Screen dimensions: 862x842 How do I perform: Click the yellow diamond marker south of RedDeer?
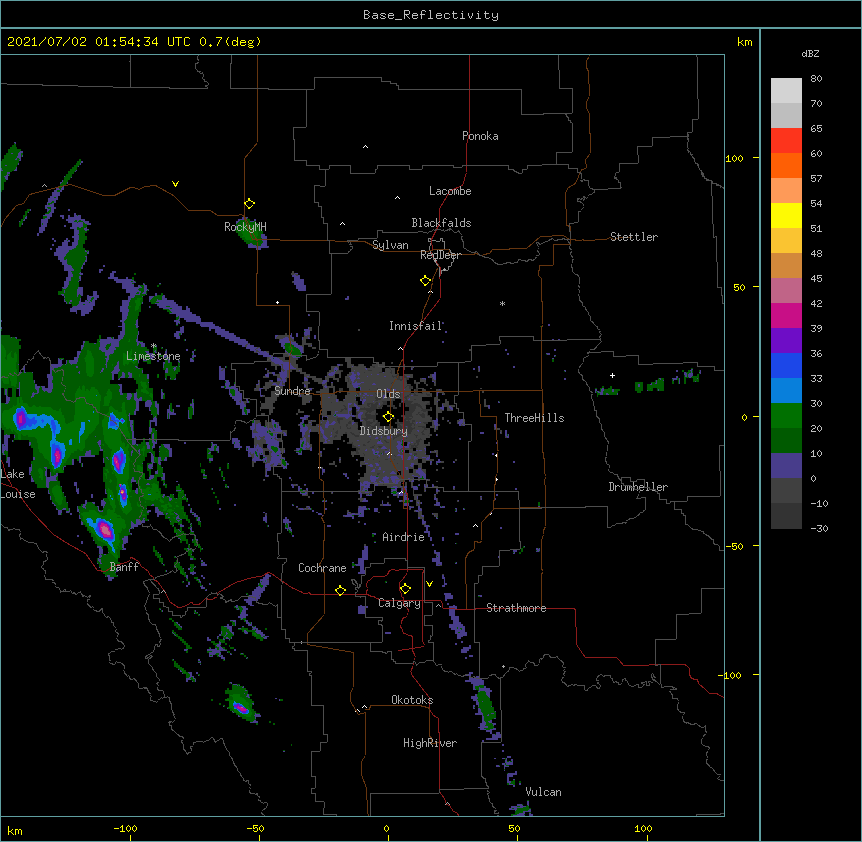425,281
